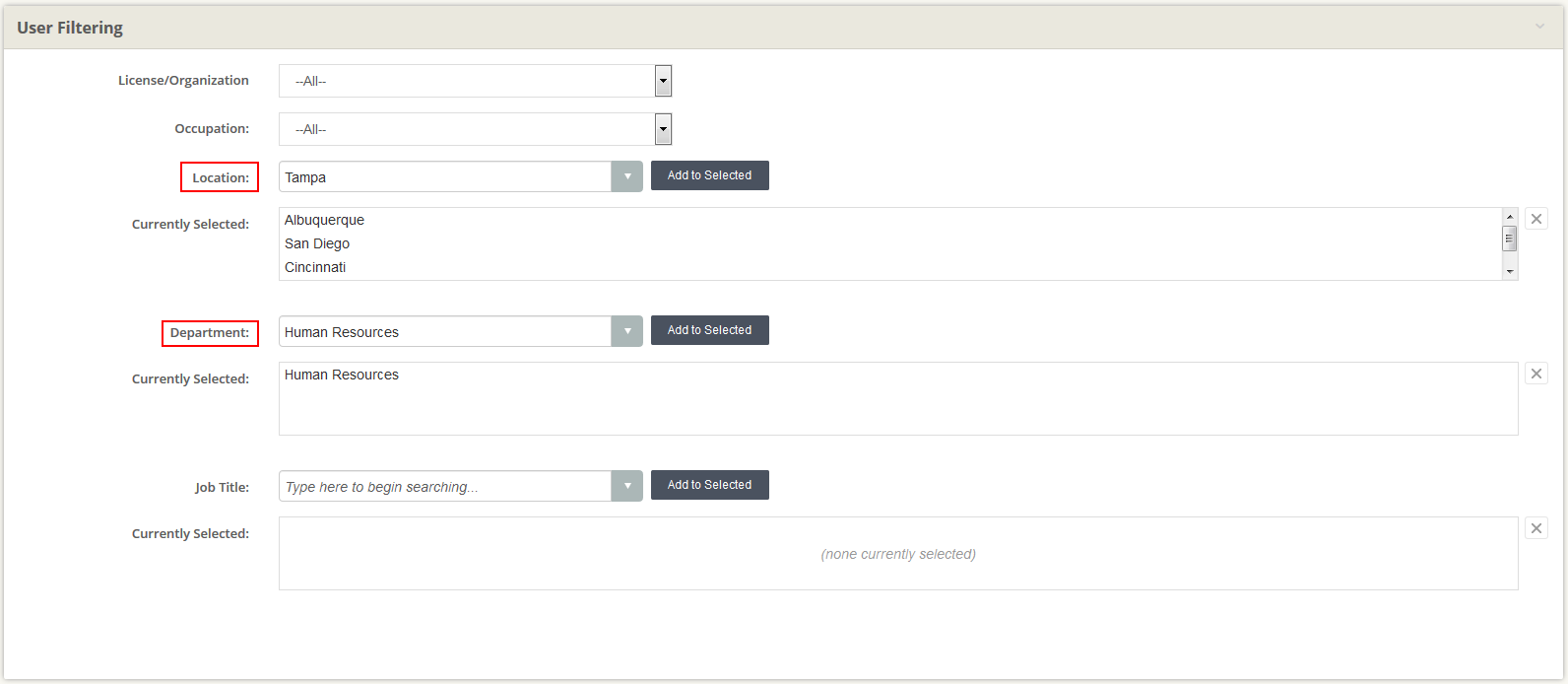Viewport: 1568px width, 684px height.
Task: Open the License/Organization dropdown
Action: [x=662, y=81]
